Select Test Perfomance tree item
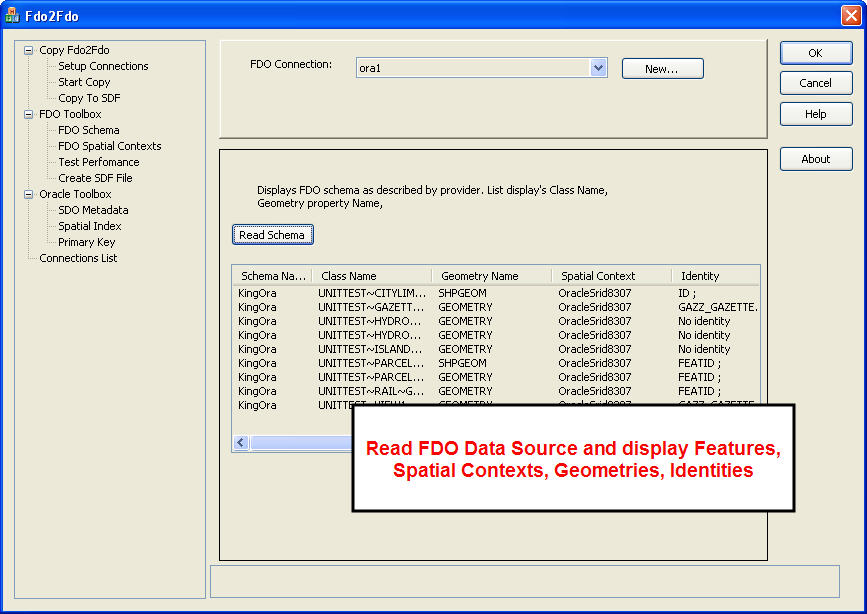 (98, 163)
